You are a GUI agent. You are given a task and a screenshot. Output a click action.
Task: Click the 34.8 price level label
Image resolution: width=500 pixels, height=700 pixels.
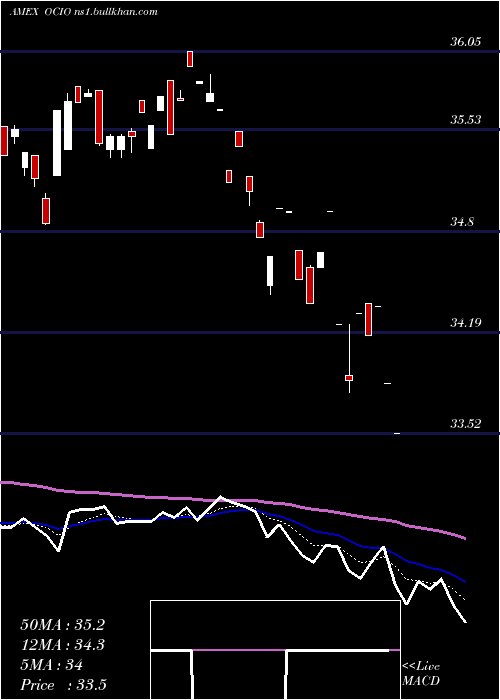pos(462,221)
